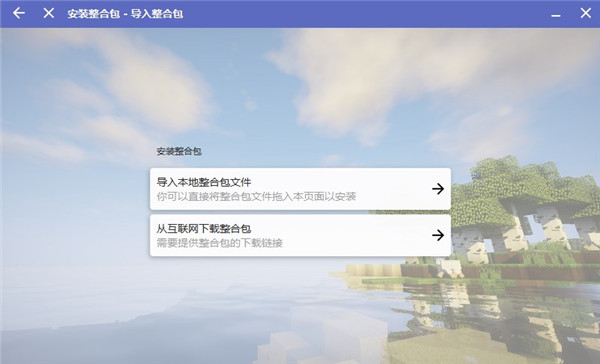Click the 需要提供整合包的下载链接 hint text

pos(219,243)
